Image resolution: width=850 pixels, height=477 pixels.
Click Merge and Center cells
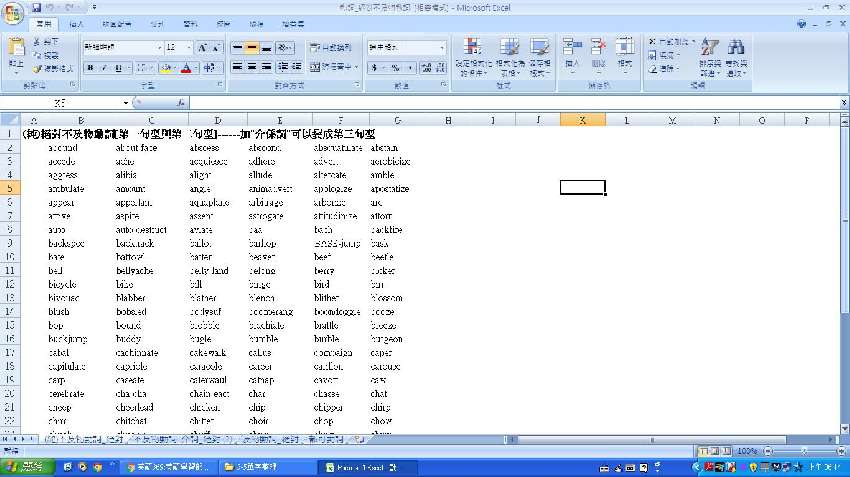pos(330,67)
